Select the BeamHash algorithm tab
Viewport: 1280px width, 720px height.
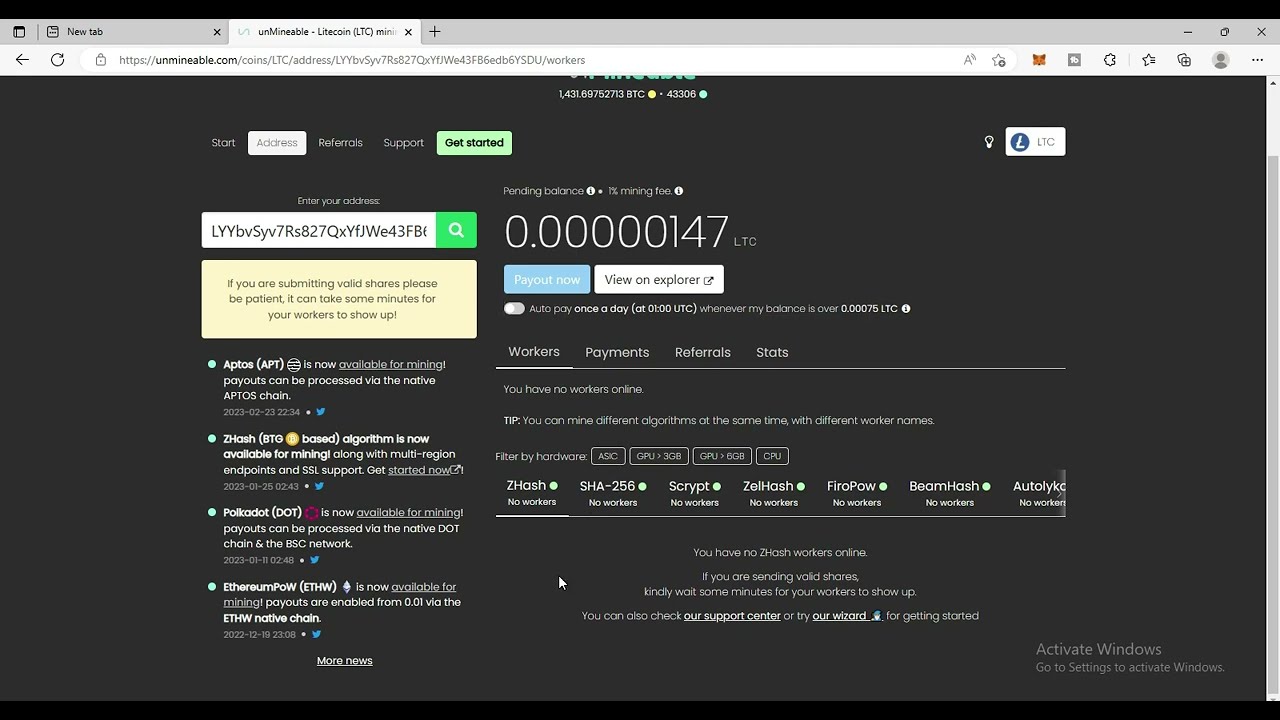point(950,493)
